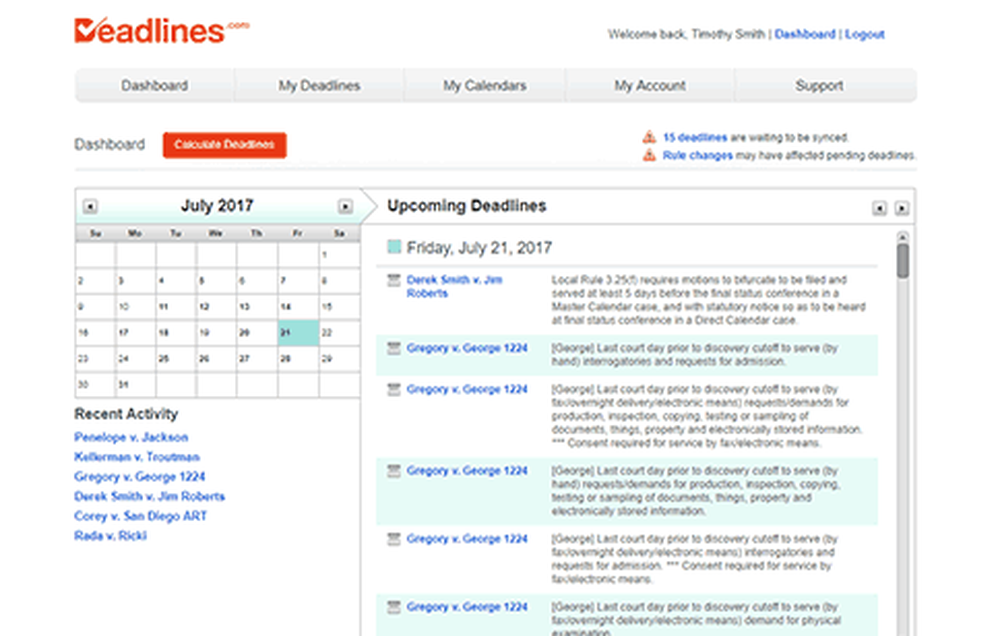Select day 4 on the July calendar
The width and height of the screenshot is (1000, 636).
(174, 281)
